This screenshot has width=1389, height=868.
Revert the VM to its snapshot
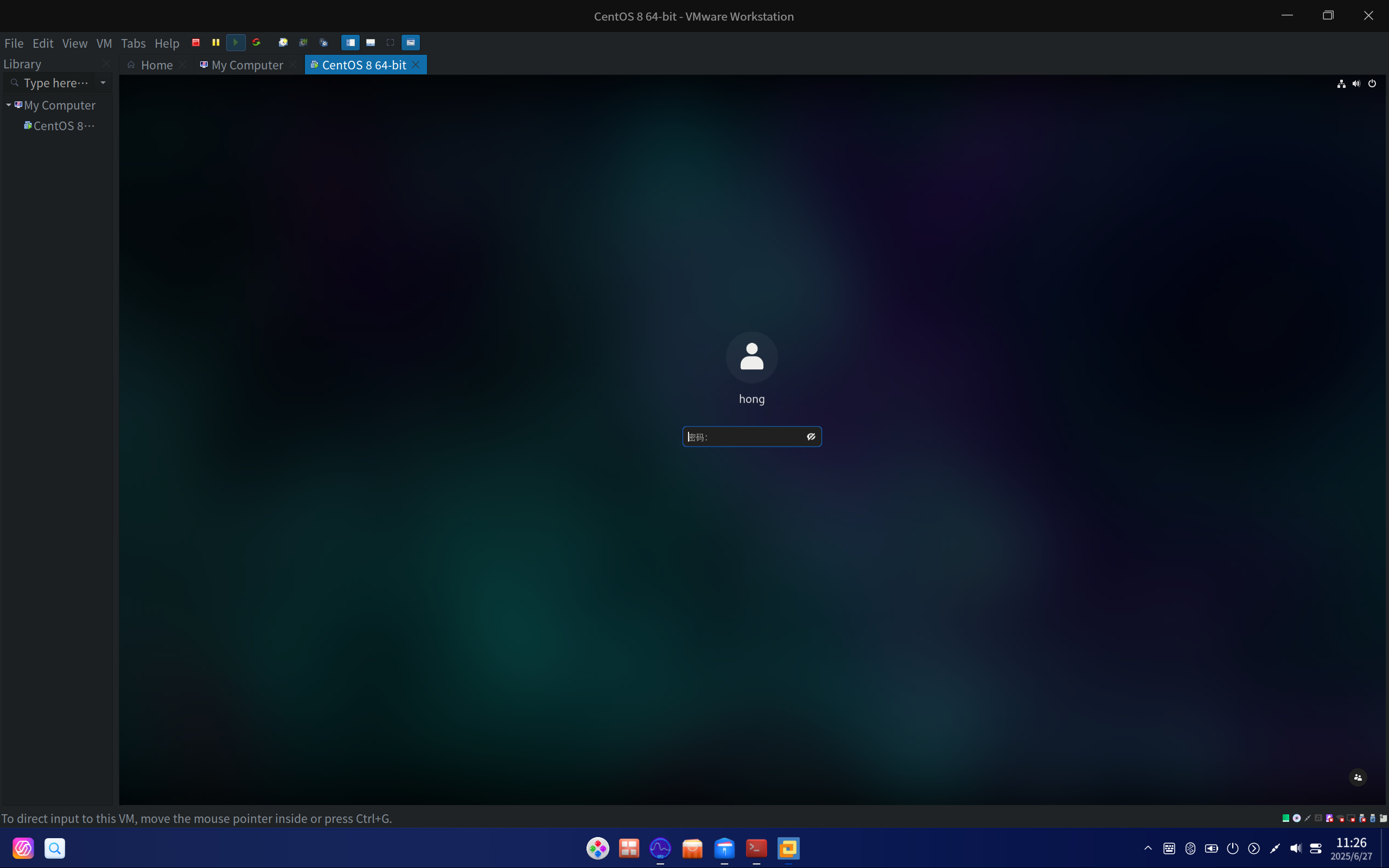click(303, 42)
